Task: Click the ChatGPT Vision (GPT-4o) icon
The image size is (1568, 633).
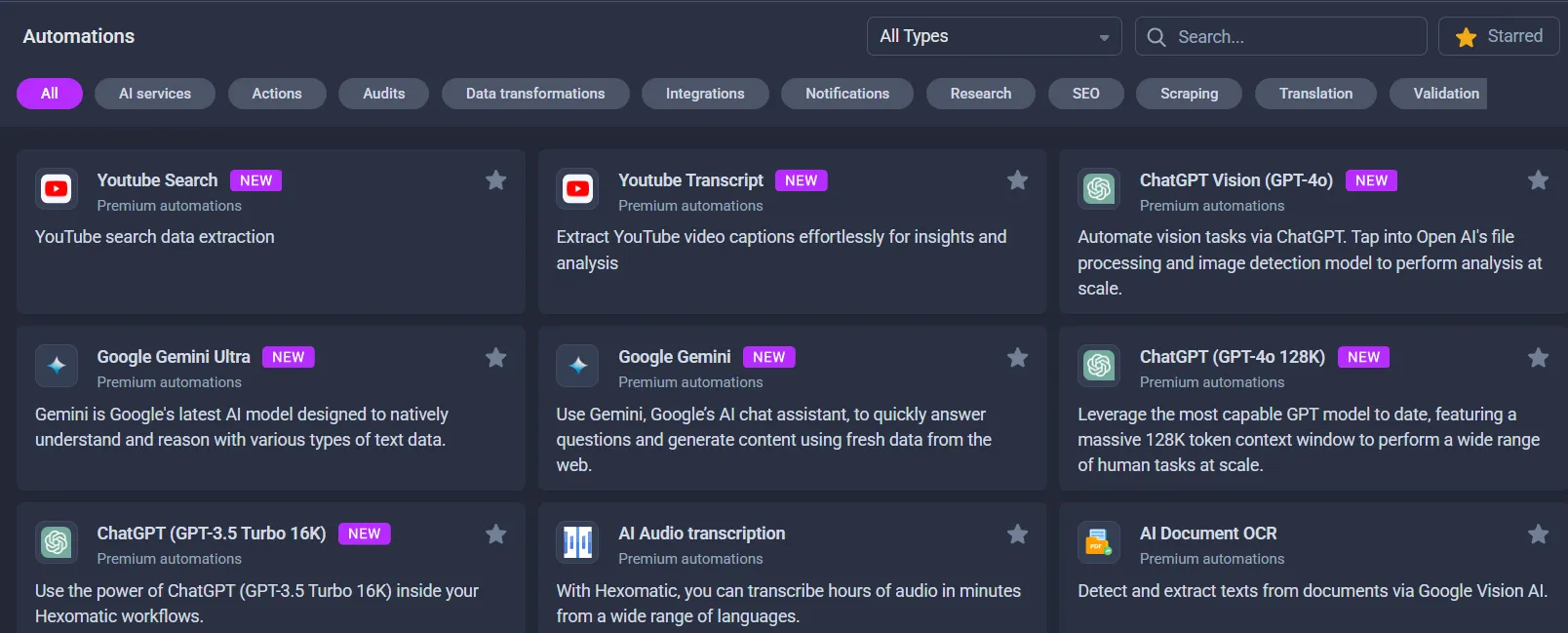Action: point(1099,189)
